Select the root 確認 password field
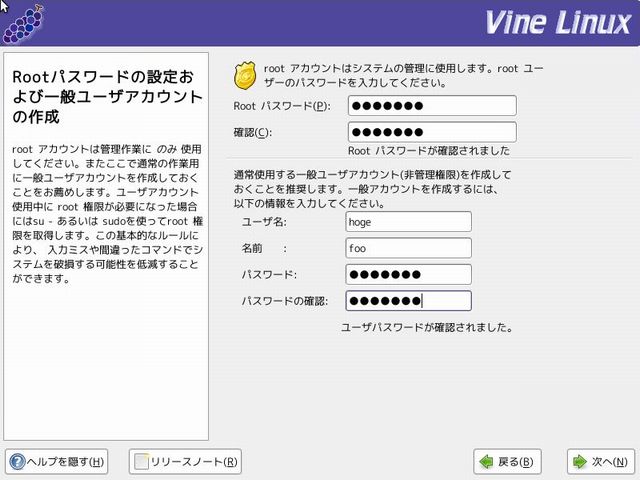 (432, 132)
